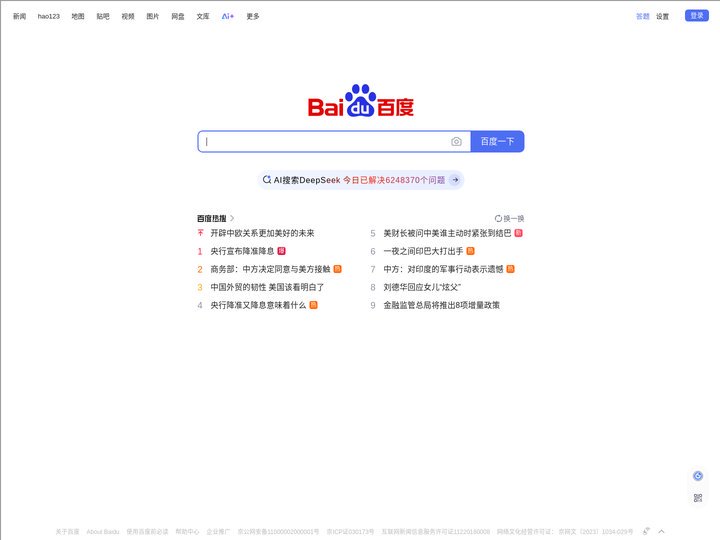
Task: Click the camera image-search icon
Action: point(456,141)
